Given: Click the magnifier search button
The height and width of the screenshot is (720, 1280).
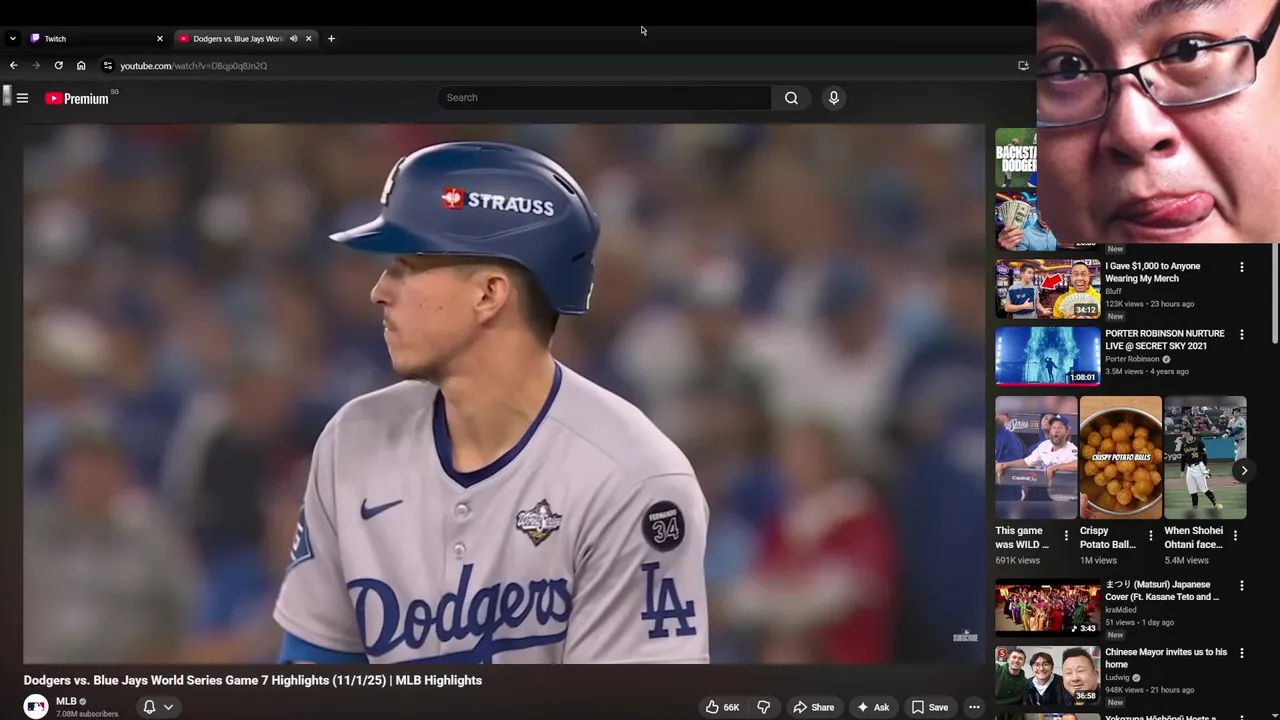Looking at the screenshot, I should pyautogui.click(x=791, y=98).
